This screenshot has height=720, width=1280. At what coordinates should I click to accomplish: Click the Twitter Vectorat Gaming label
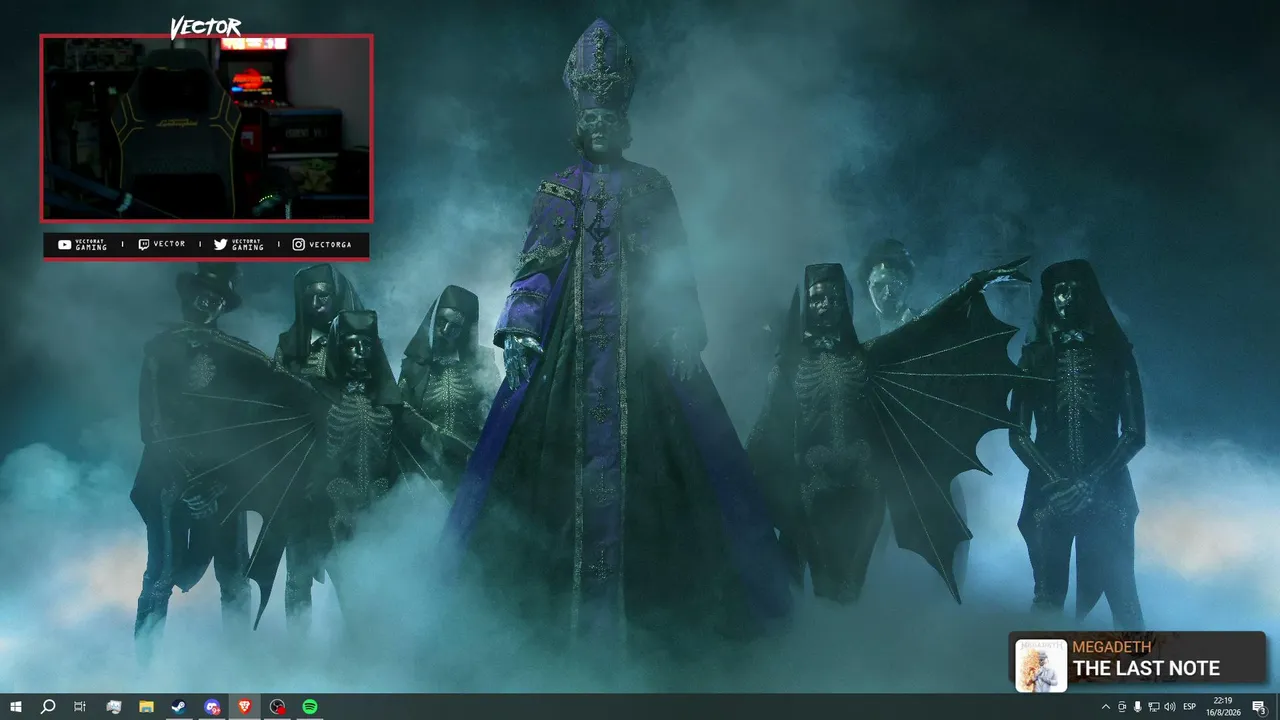pos(239,244)
